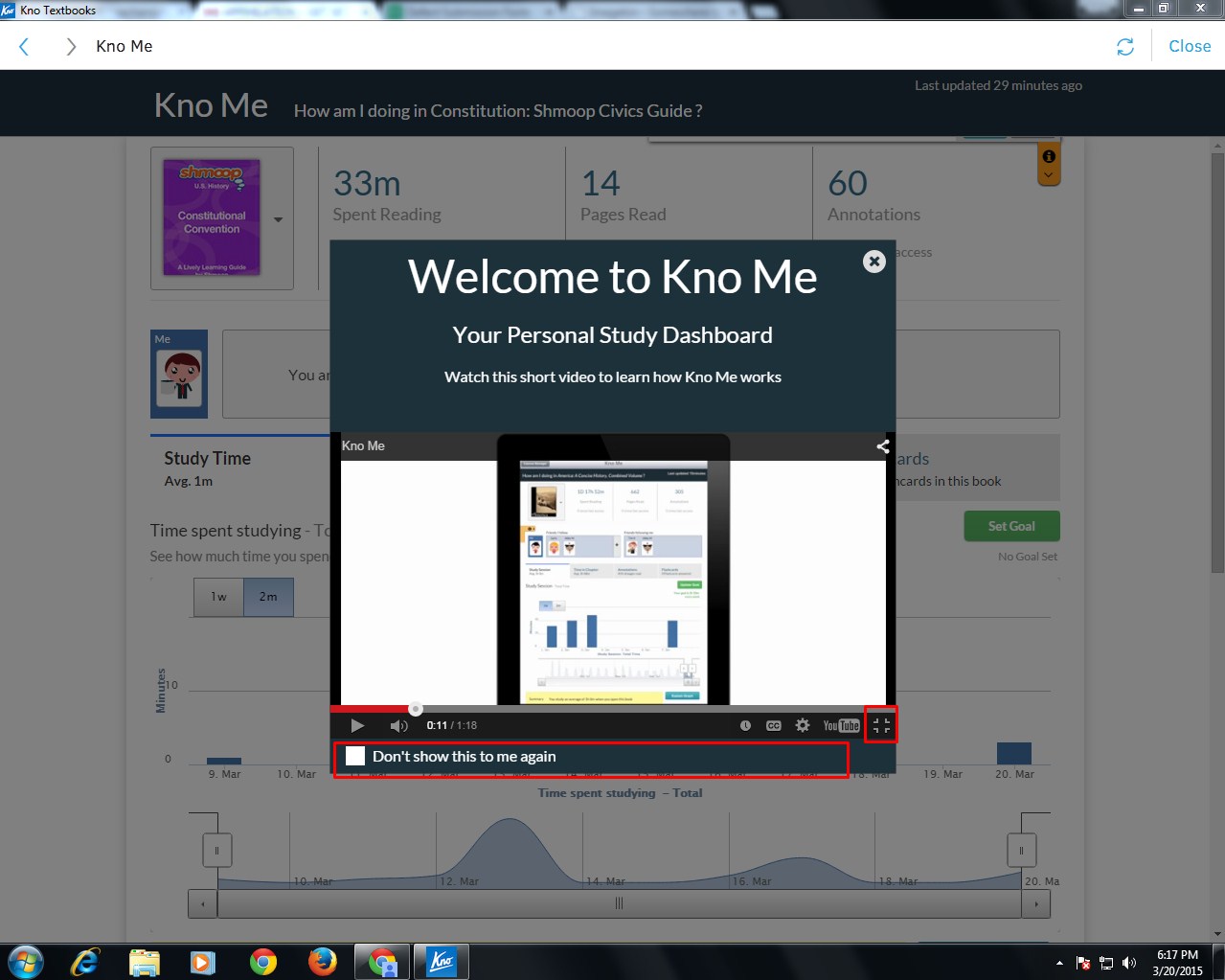Viewport: 1225px width, 980px height.
Task: Open Windows Media Player from the taskbar
Action: (x=203, y=962)
